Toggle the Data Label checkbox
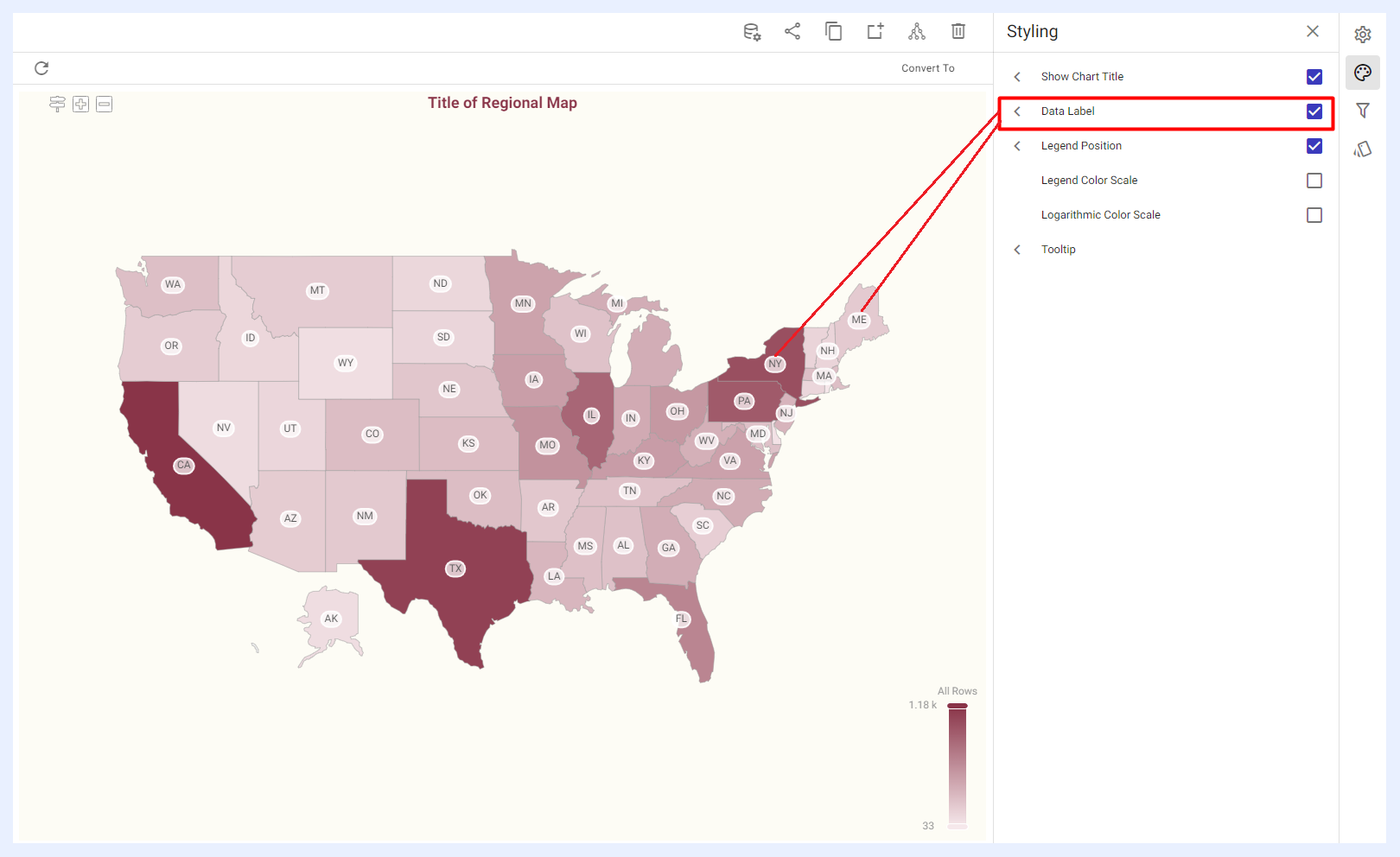 coord(1314,111)
